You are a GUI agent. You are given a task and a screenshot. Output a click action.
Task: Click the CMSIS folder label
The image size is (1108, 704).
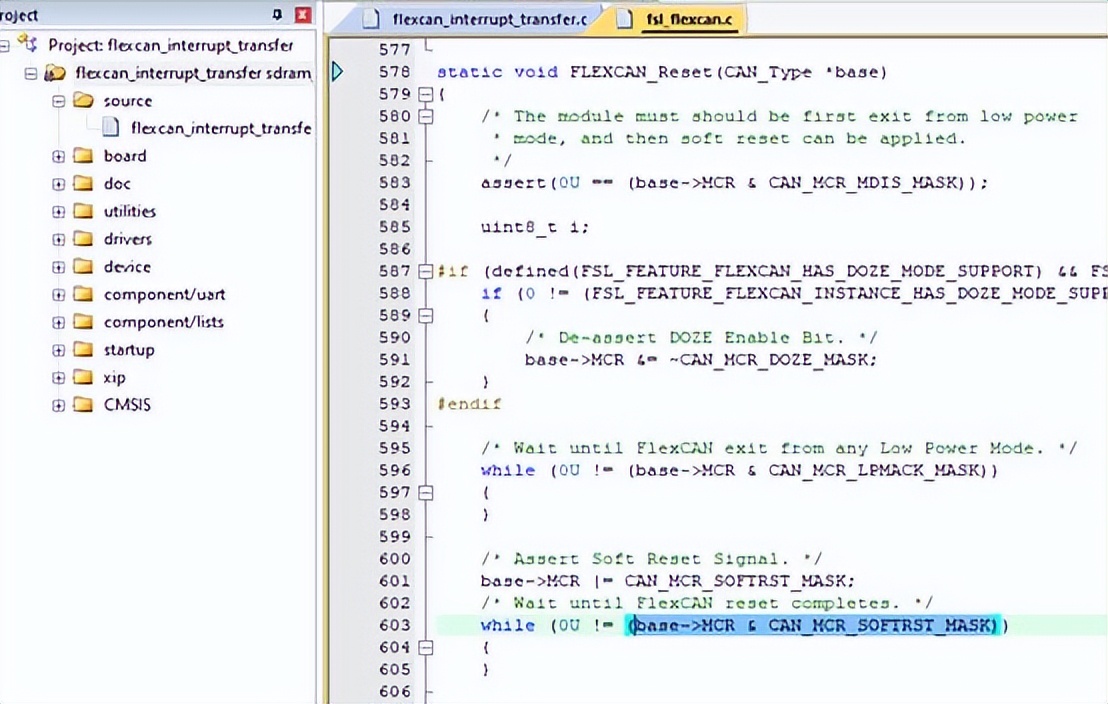[127, 405]
